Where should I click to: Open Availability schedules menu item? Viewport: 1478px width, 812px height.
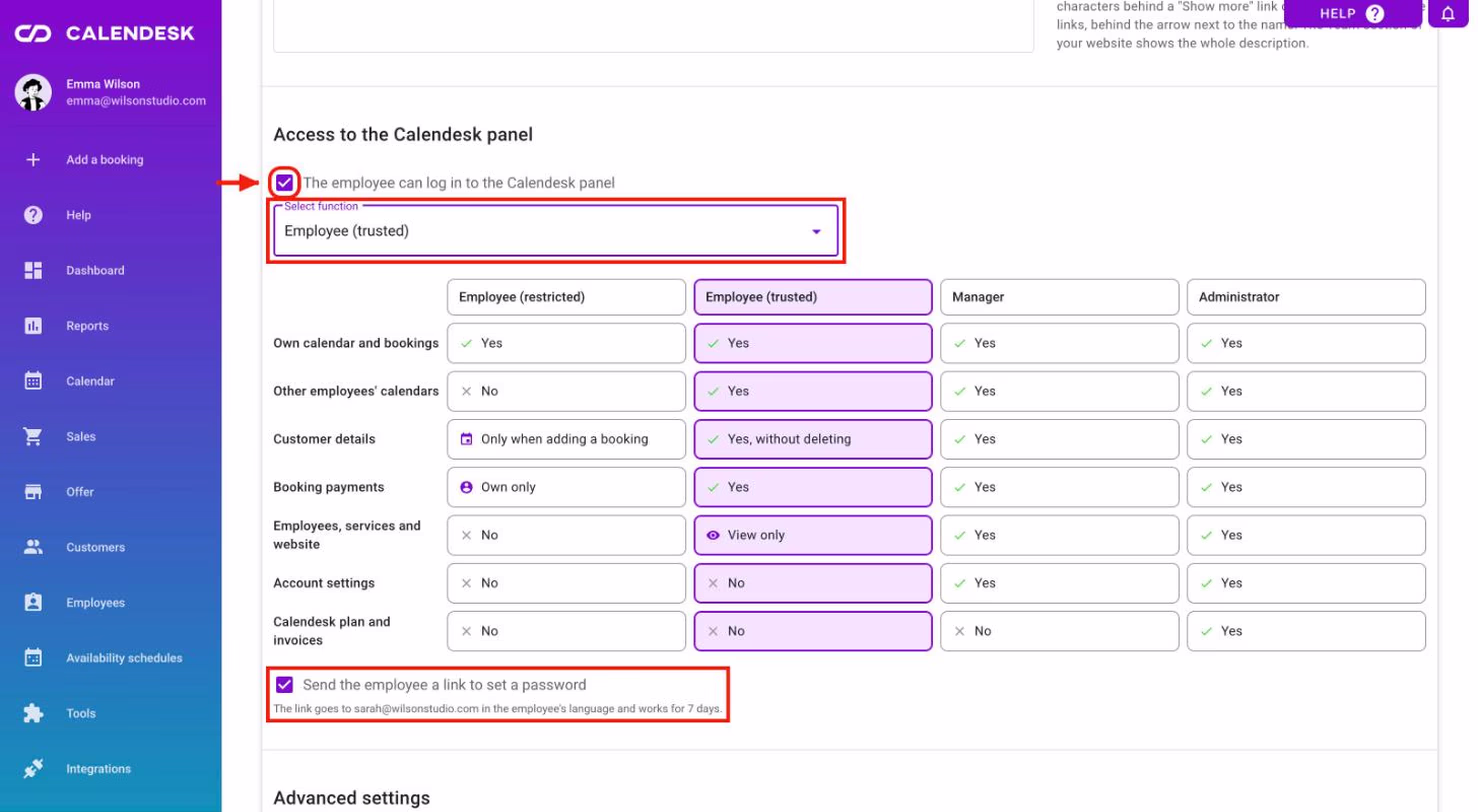coord(124,658)
